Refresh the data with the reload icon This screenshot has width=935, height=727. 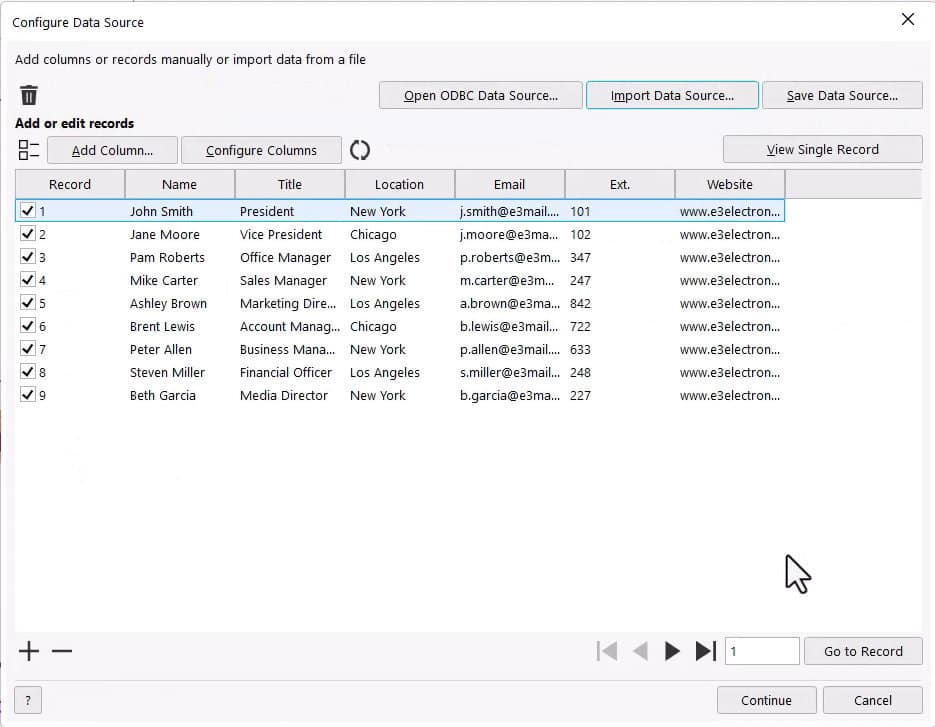coord(360,149)
